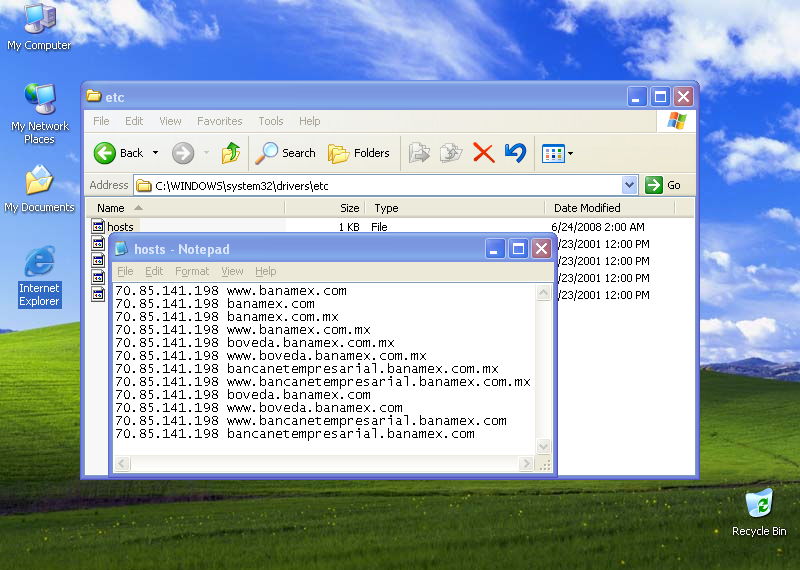Open My Documents desktop icon
Image resolution: width=800 pixels, height=570 pixels.
(39, 189)
